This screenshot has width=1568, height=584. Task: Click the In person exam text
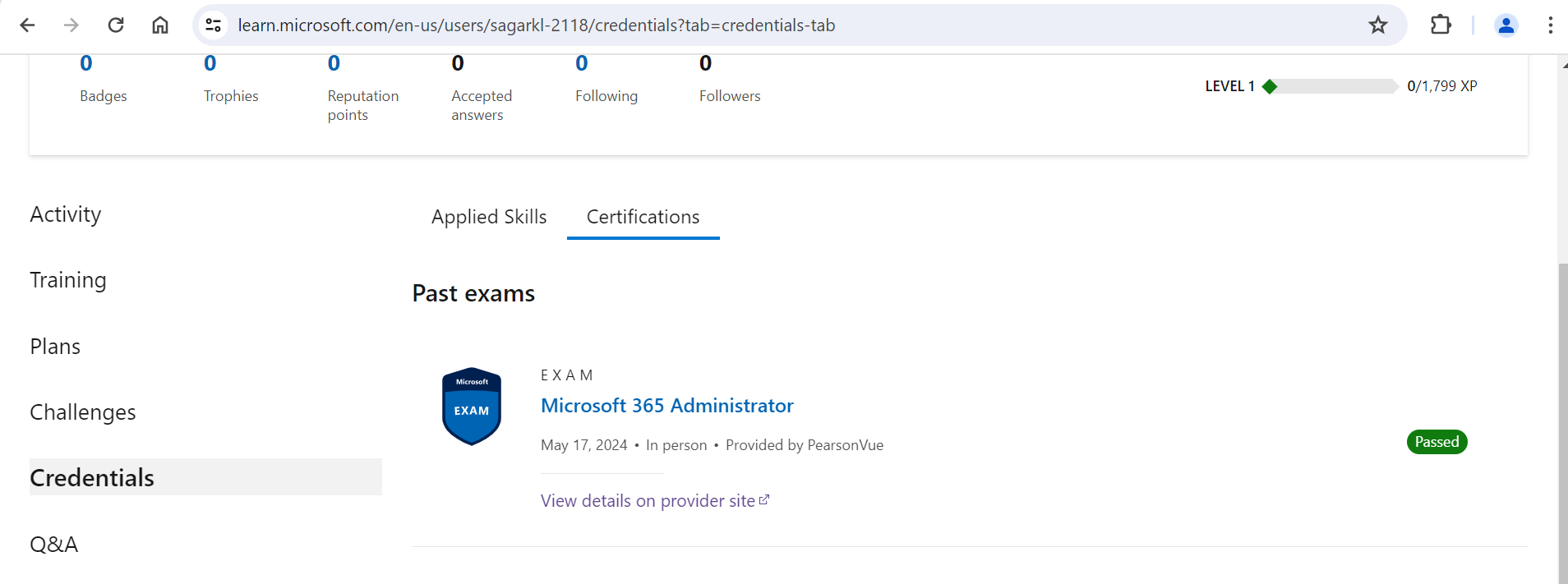(676, 445)
